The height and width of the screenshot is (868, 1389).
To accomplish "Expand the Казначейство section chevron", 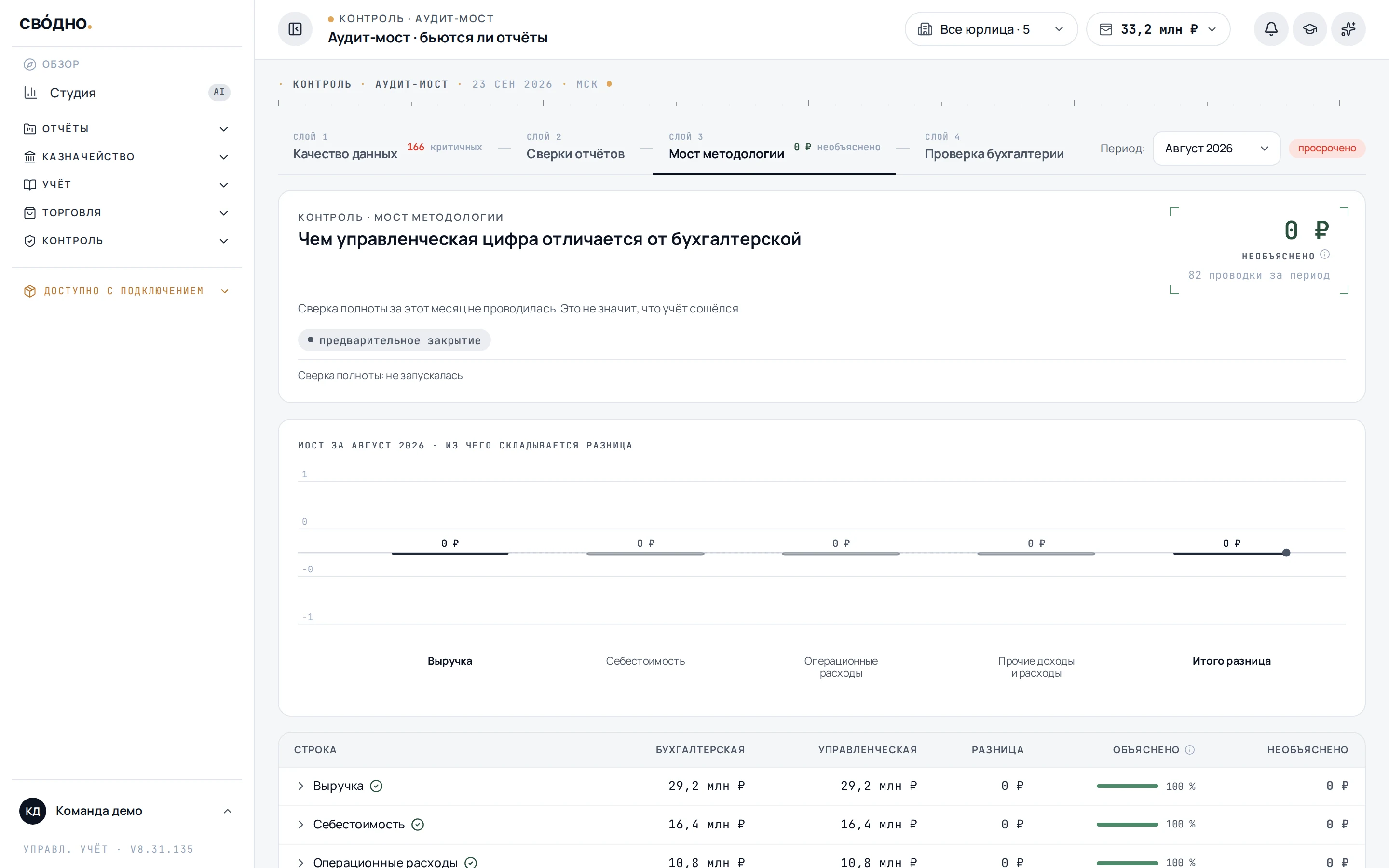I will (224, 157).
